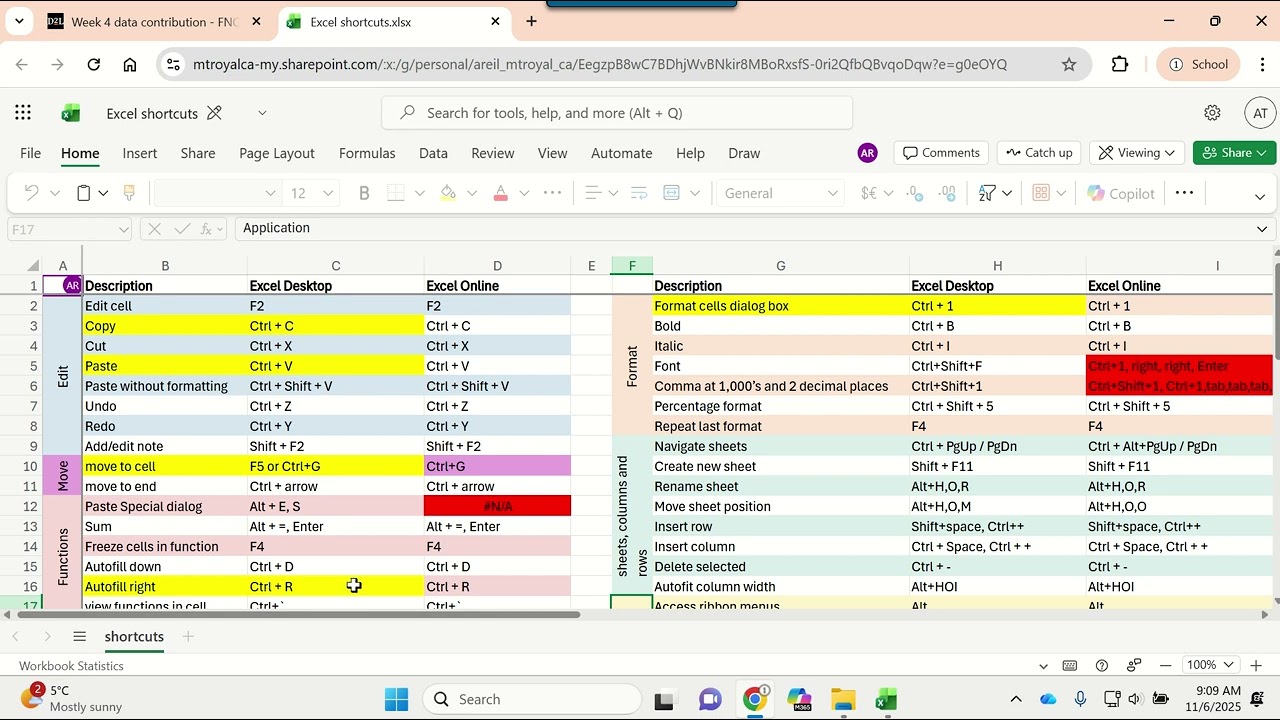Expand the workbook title dropdown chevron
1280x720 pixels.
[262, 113]
